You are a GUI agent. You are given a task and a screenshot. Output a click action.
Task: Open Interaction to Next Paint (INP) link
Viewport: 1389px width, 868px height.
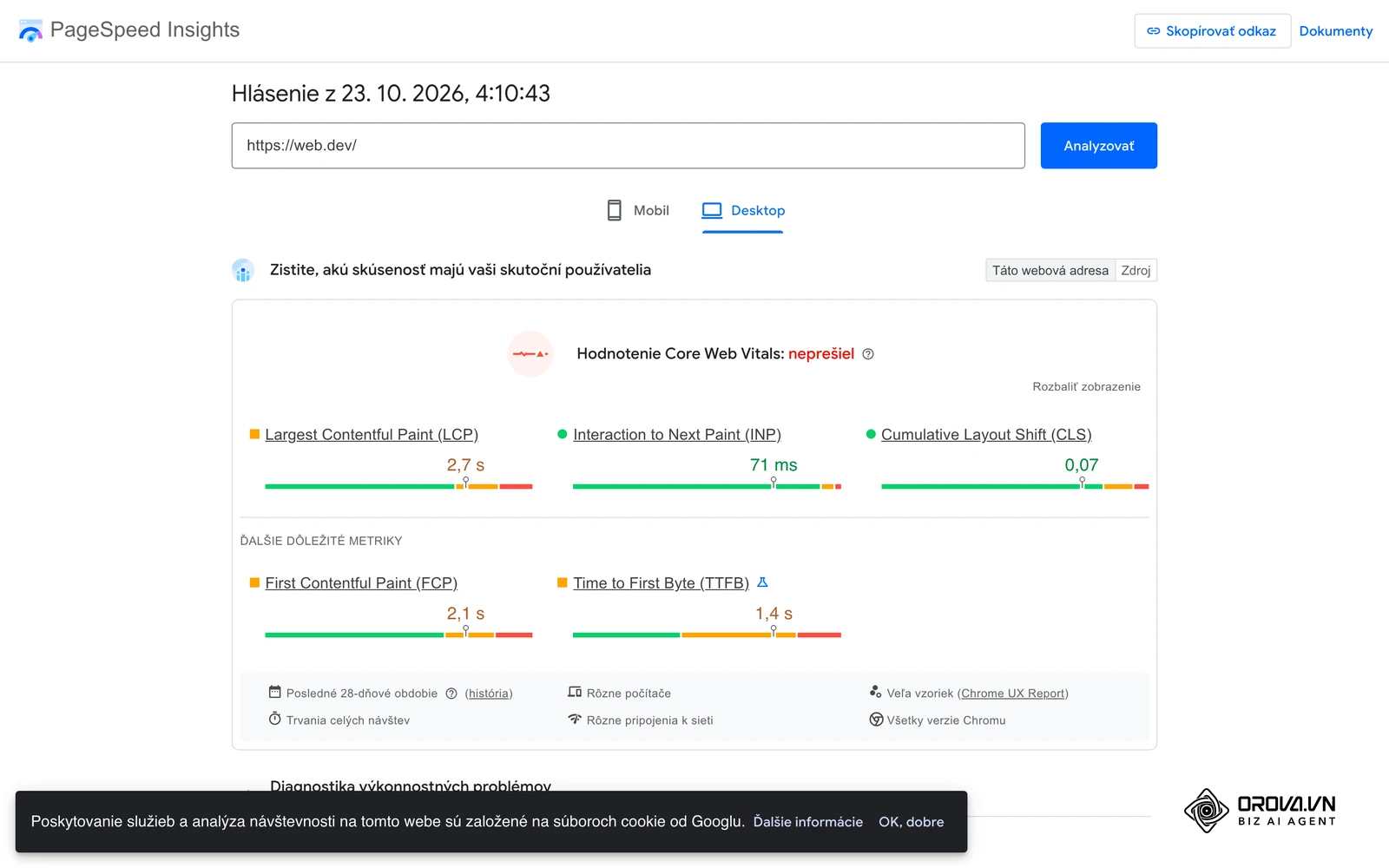click(x=677, y=435)
